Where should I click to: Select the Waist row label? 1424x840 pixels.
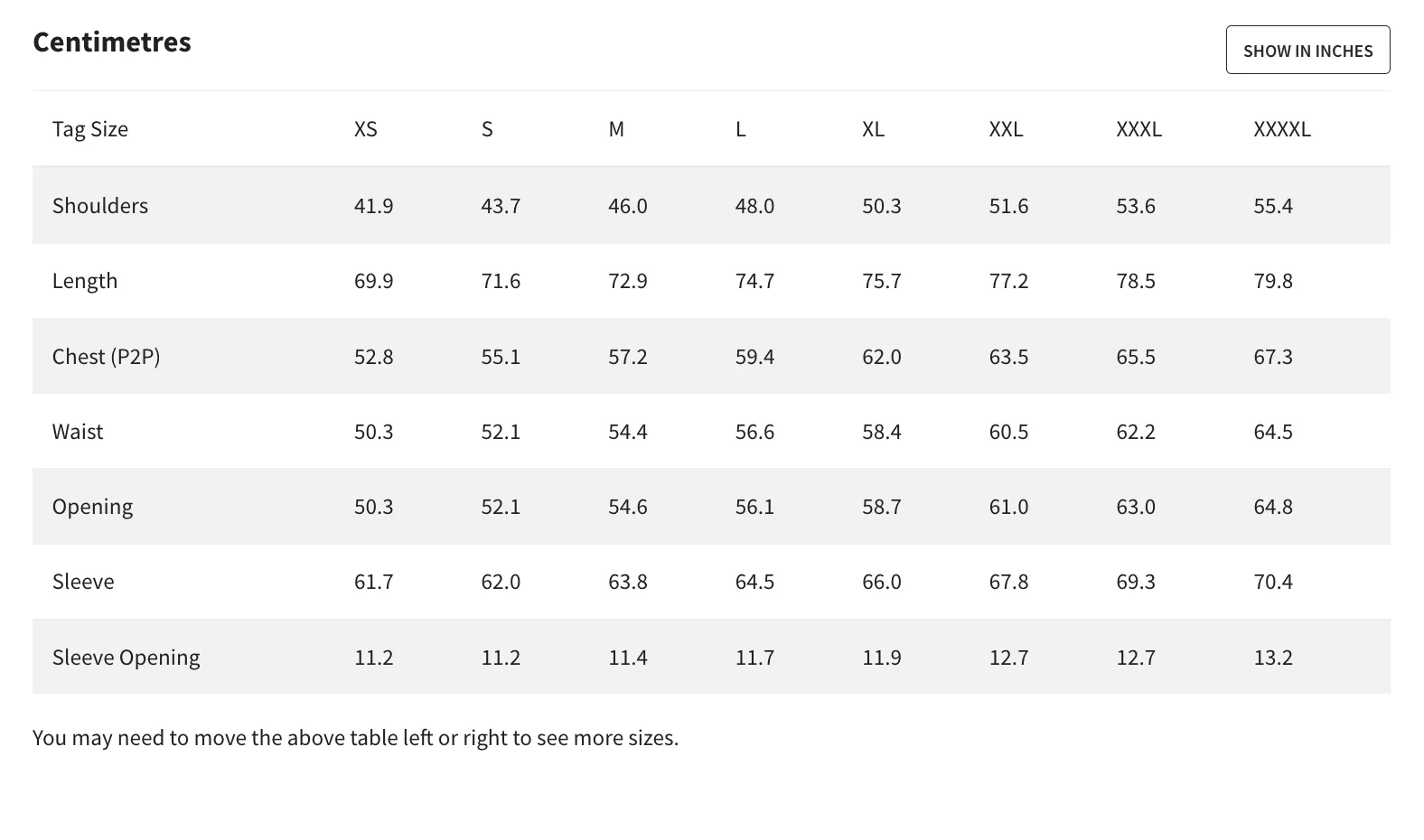click(x=78, y=431)
